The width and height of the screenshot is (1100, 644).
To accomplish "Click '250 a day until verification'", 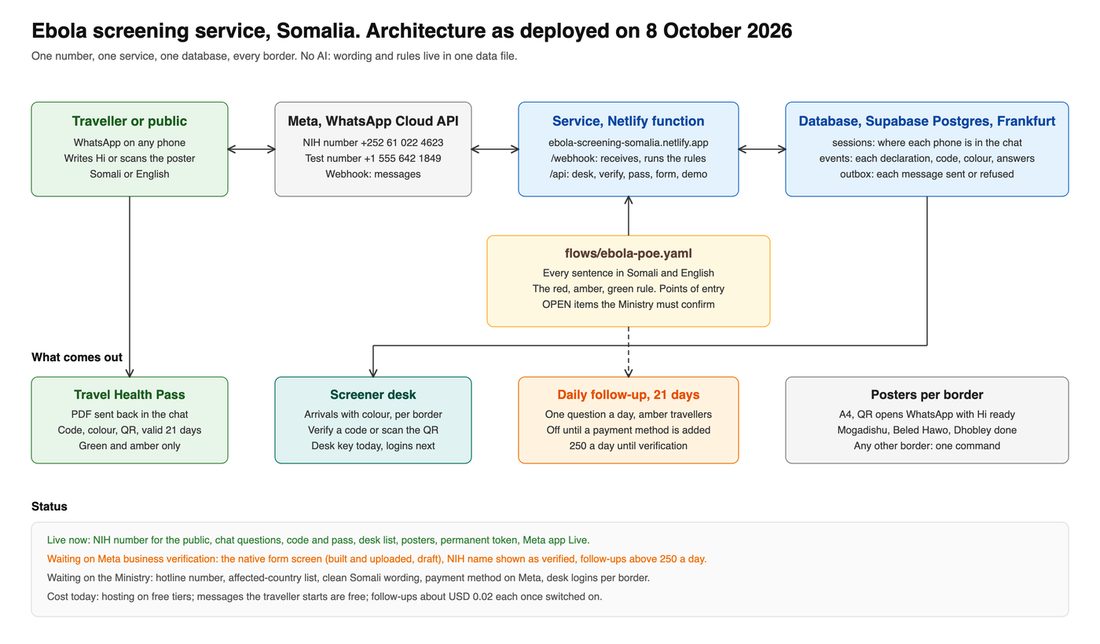I will pyautogui.click(x=629, y=445).
